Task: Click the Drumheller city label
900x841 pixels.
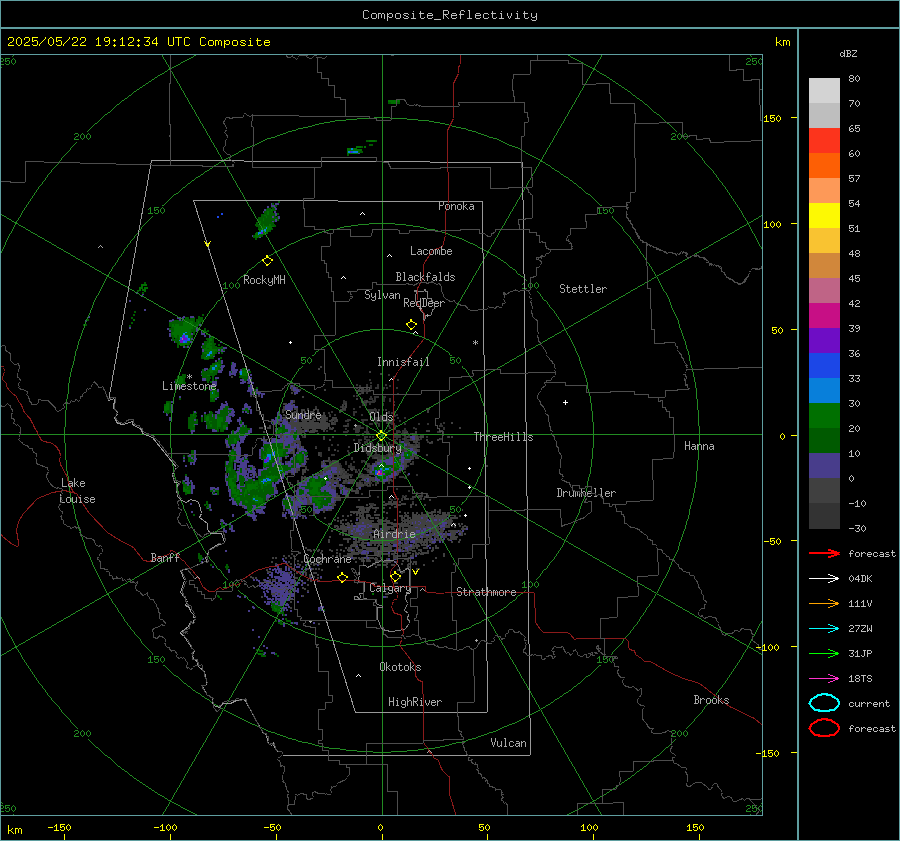Action: (x=586, y=493)
